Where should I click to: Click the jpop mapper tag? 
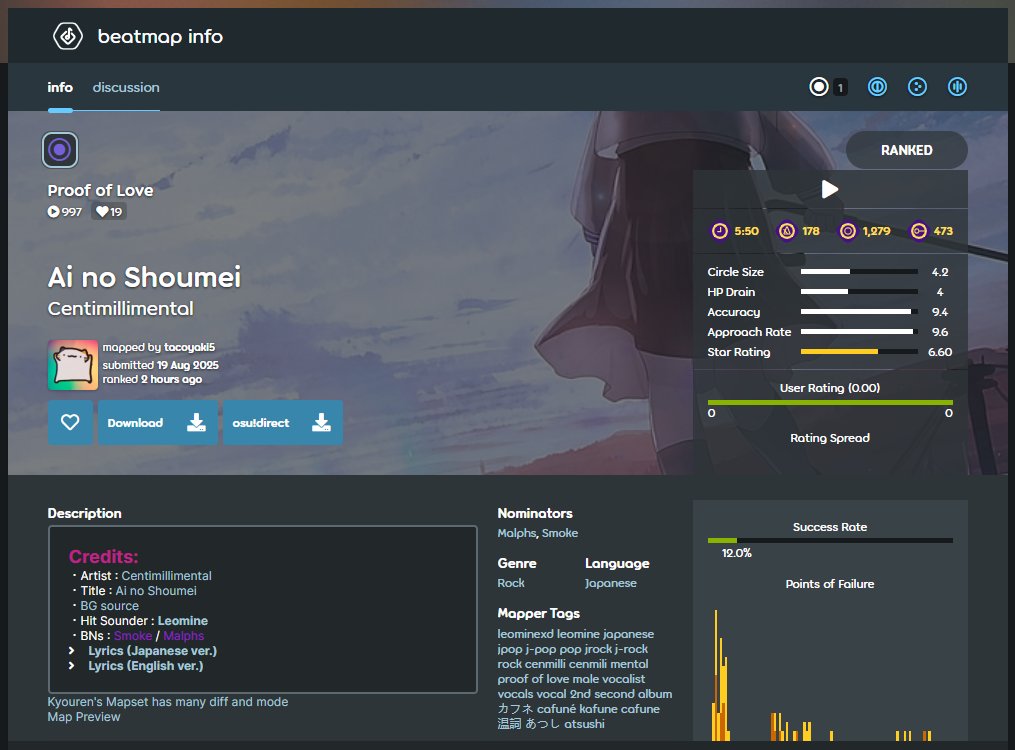[x=509, y=649]
